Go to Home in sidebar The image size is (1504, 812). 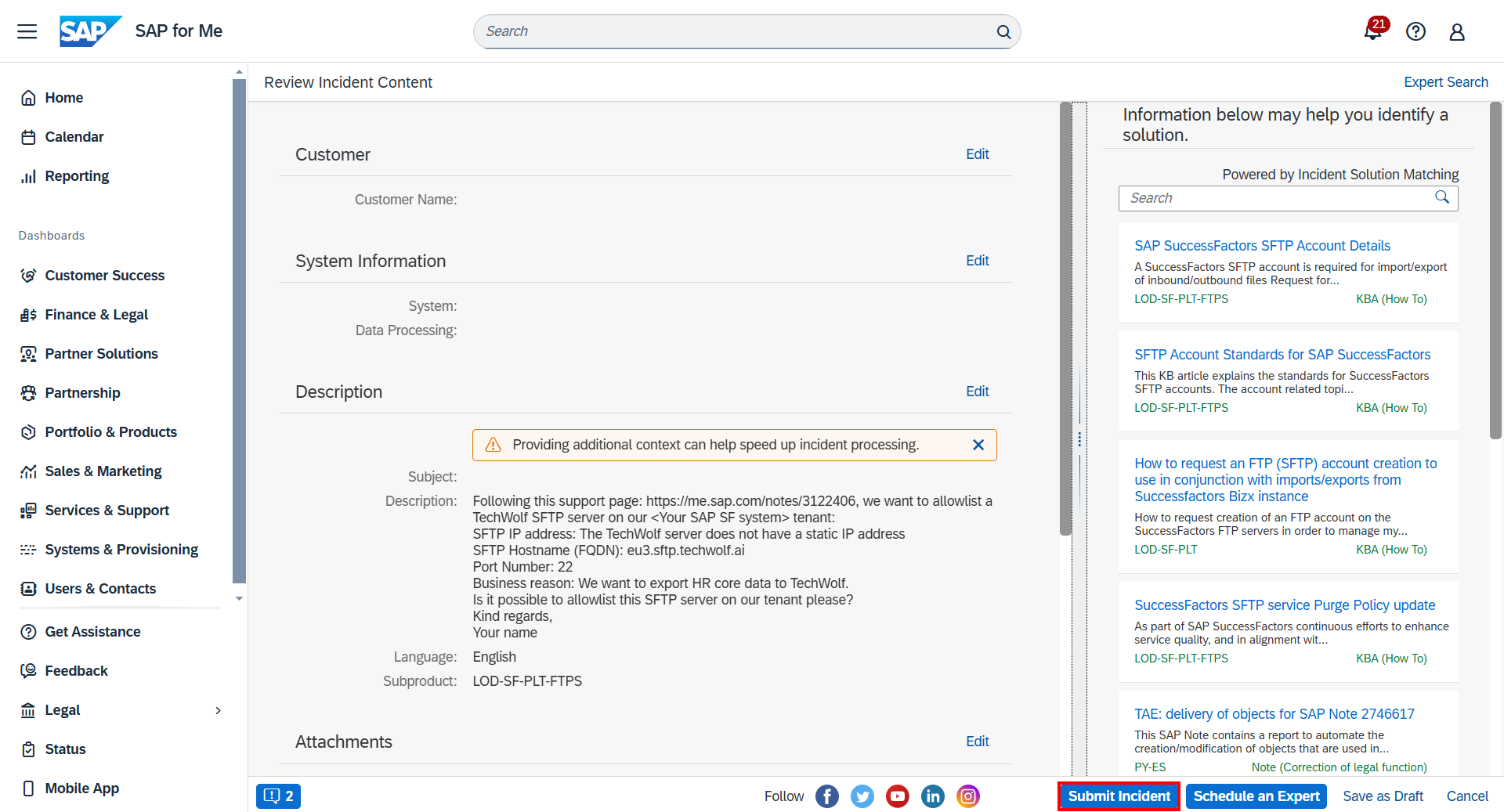point(63,98)
